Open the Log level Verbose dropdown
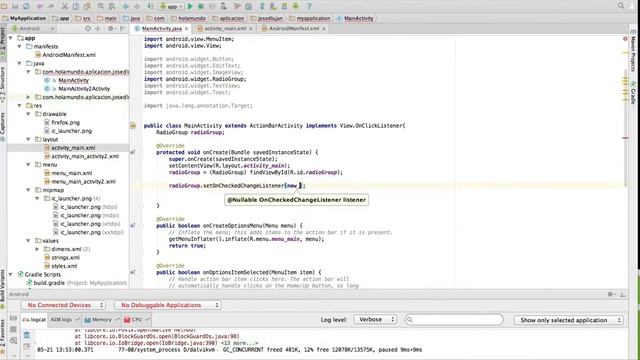 pos(375,320)
